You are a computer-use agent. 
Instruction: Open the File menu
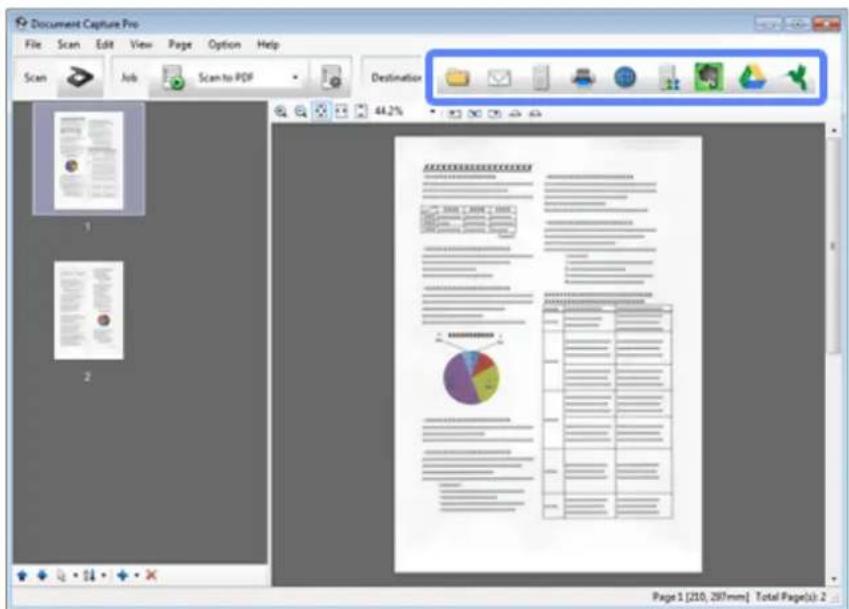click(33, 44)
